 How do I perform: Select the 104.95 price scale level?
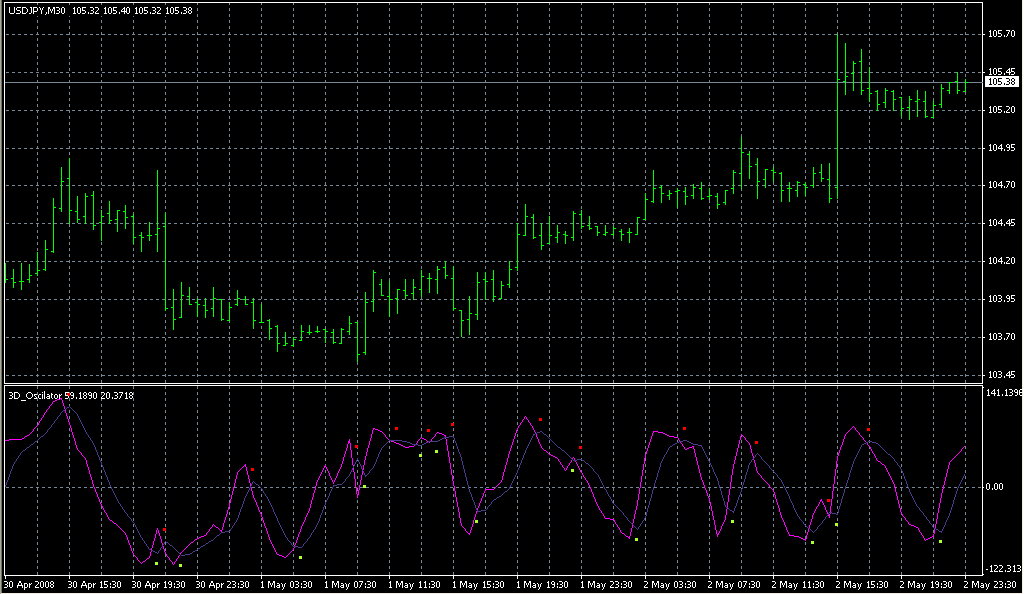pyautogui.click(x=1001, y=148)
